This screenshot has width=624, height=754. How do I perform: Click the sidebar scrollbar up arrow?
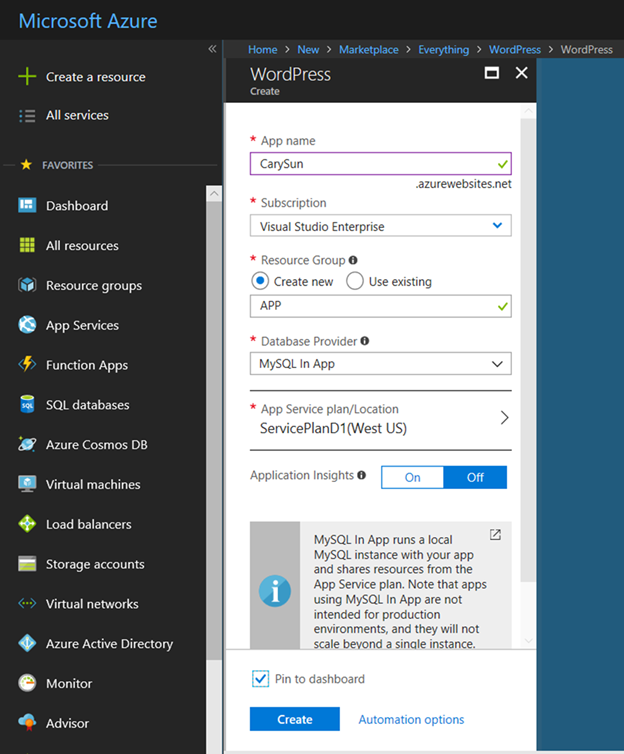coord(214,194)
